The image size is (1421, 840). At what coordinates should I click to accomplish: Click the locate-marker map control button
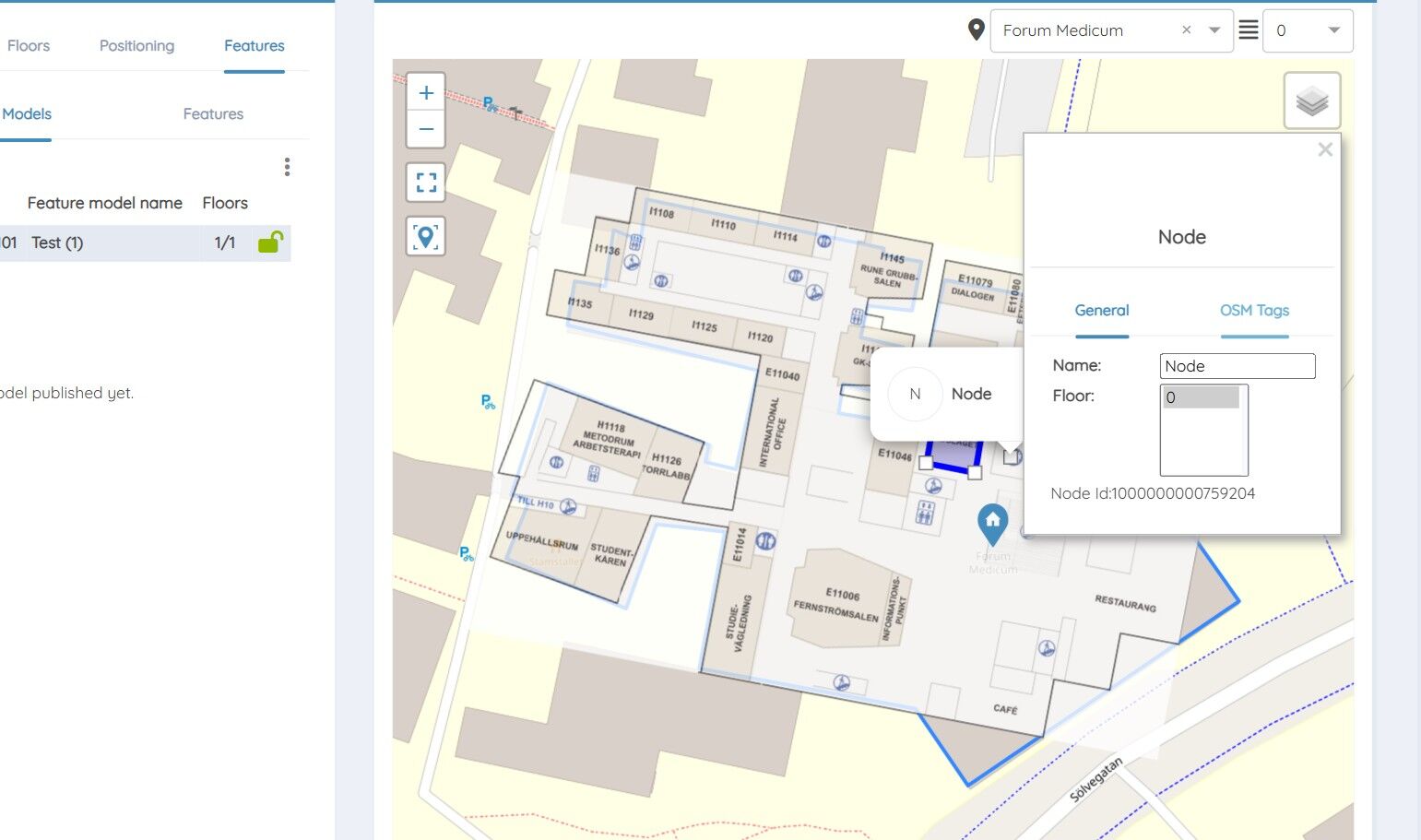click(426, 237)
